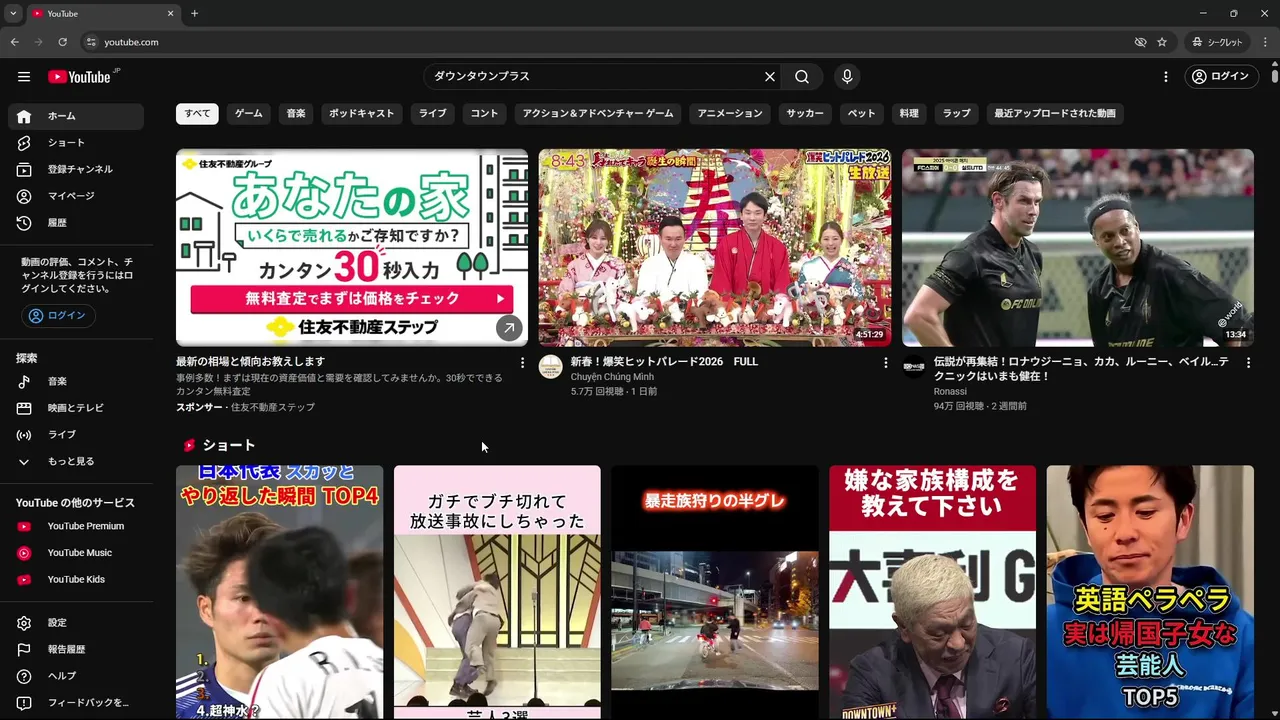Open the Ronaldinho football video thumbnail
Image resolution: width=1280 pixels, height=720 pixels.
pos(1078,248)
